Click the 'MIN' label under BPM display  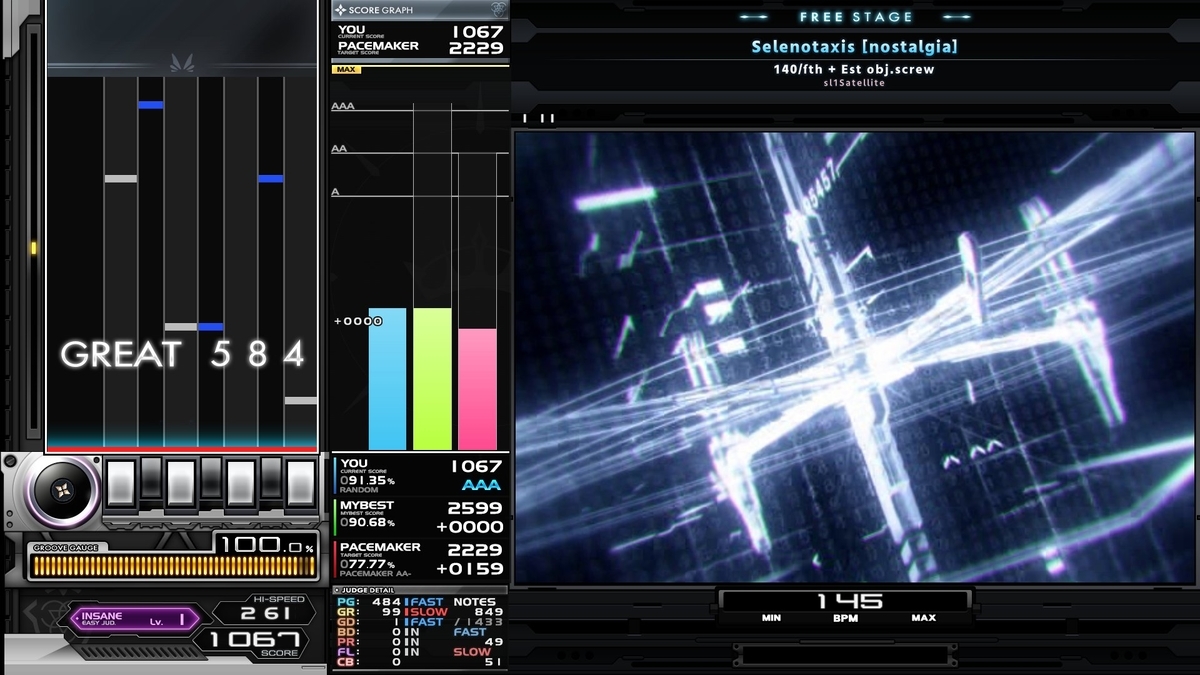click(x=771, y=618)
